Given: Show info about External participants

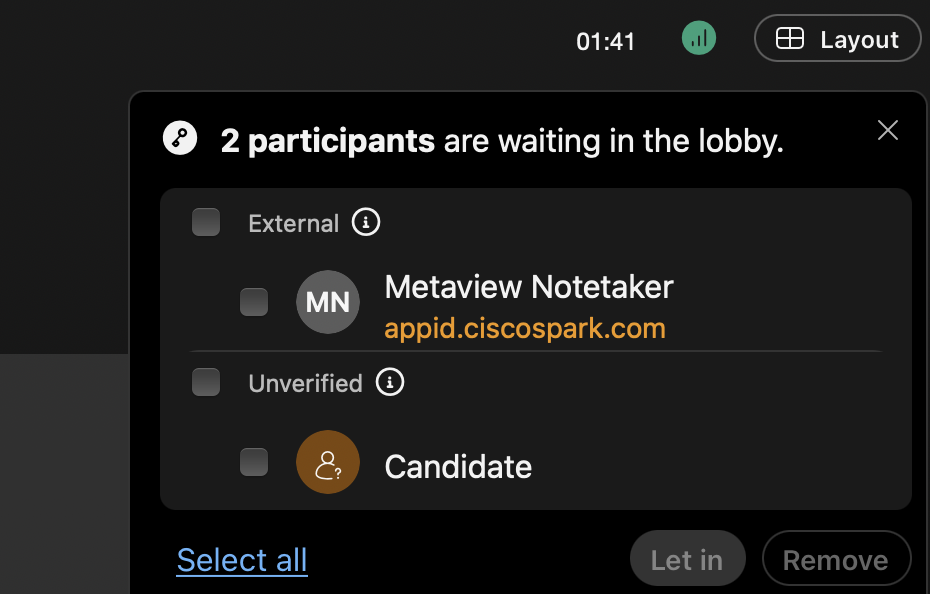Looking at the screenshot, I should click(x=367, y=222).
